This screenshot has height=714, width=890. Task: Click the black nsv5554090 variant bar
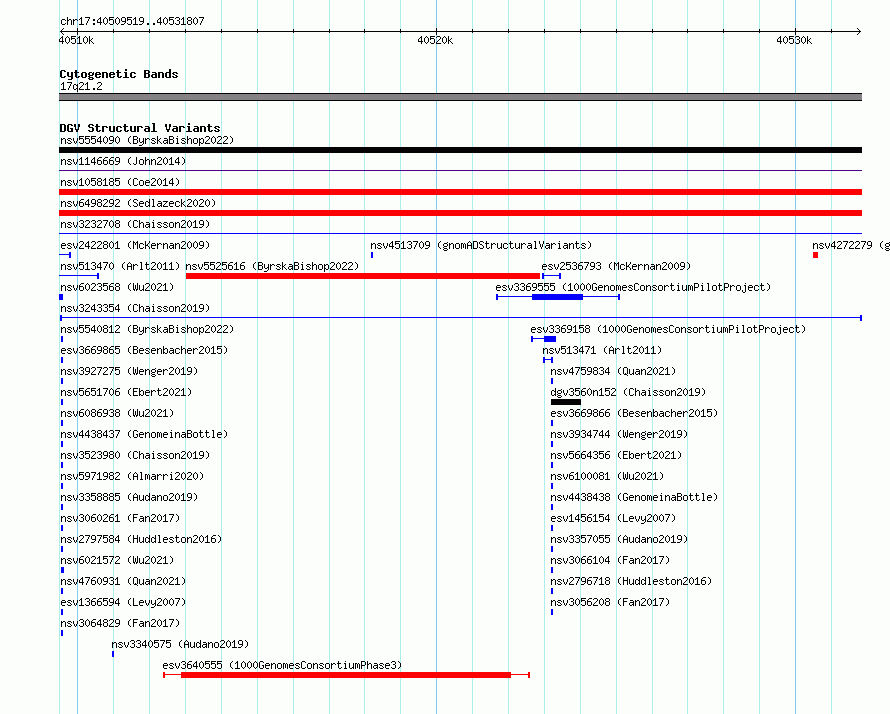[x=460, y=150]
